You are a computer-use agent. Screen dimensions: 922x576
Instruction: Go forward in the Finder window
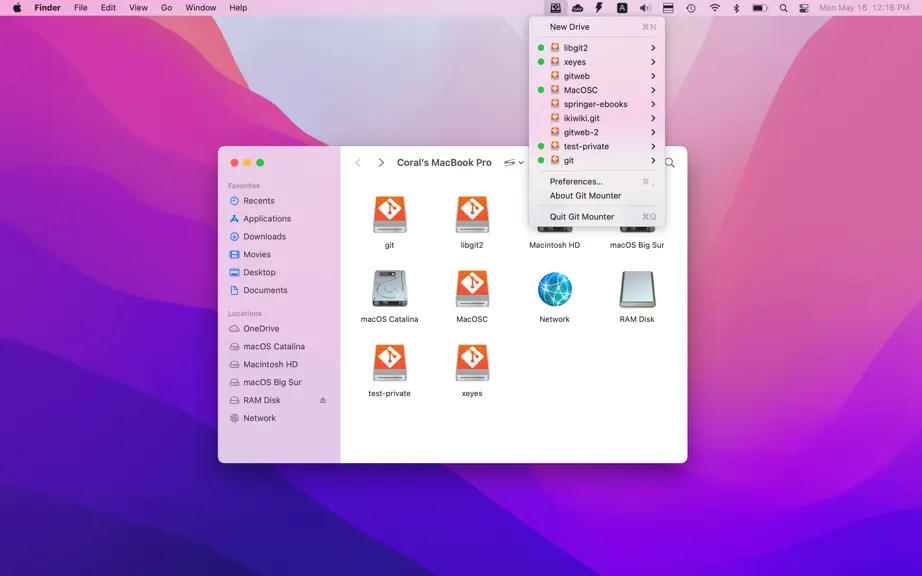tap(380, 163)
